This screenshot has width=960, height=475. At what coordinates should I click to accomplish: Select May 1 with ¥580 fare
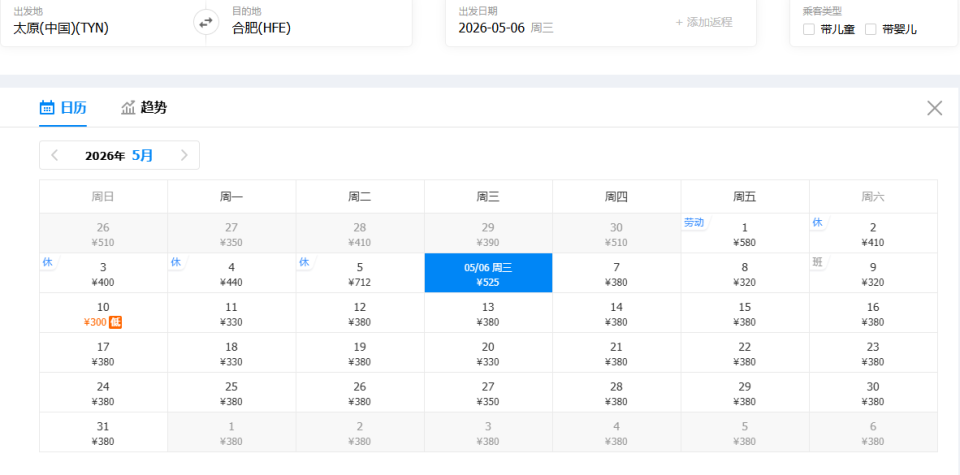tap(745, 233)
